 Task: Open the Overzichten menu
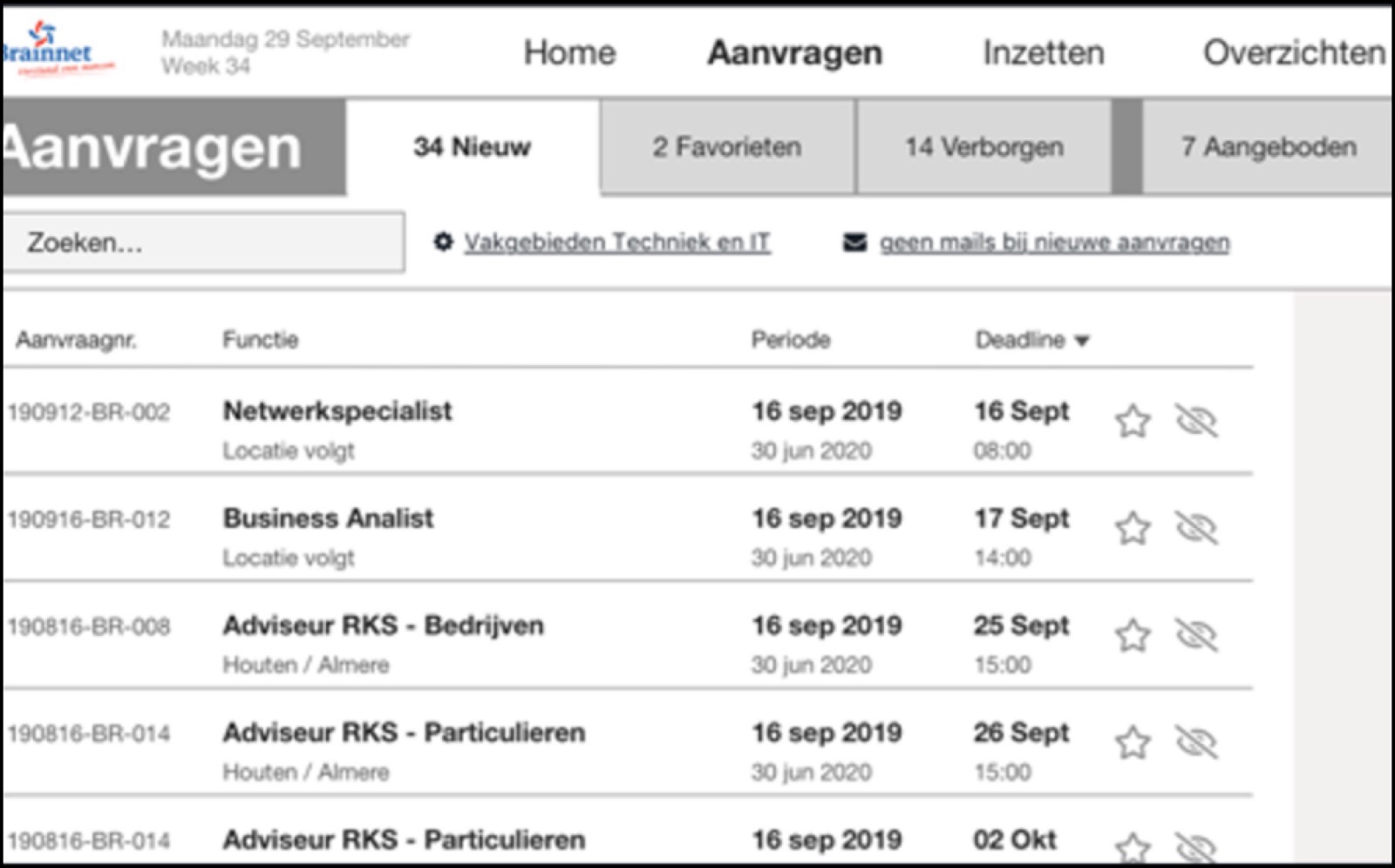[1294, 53]
